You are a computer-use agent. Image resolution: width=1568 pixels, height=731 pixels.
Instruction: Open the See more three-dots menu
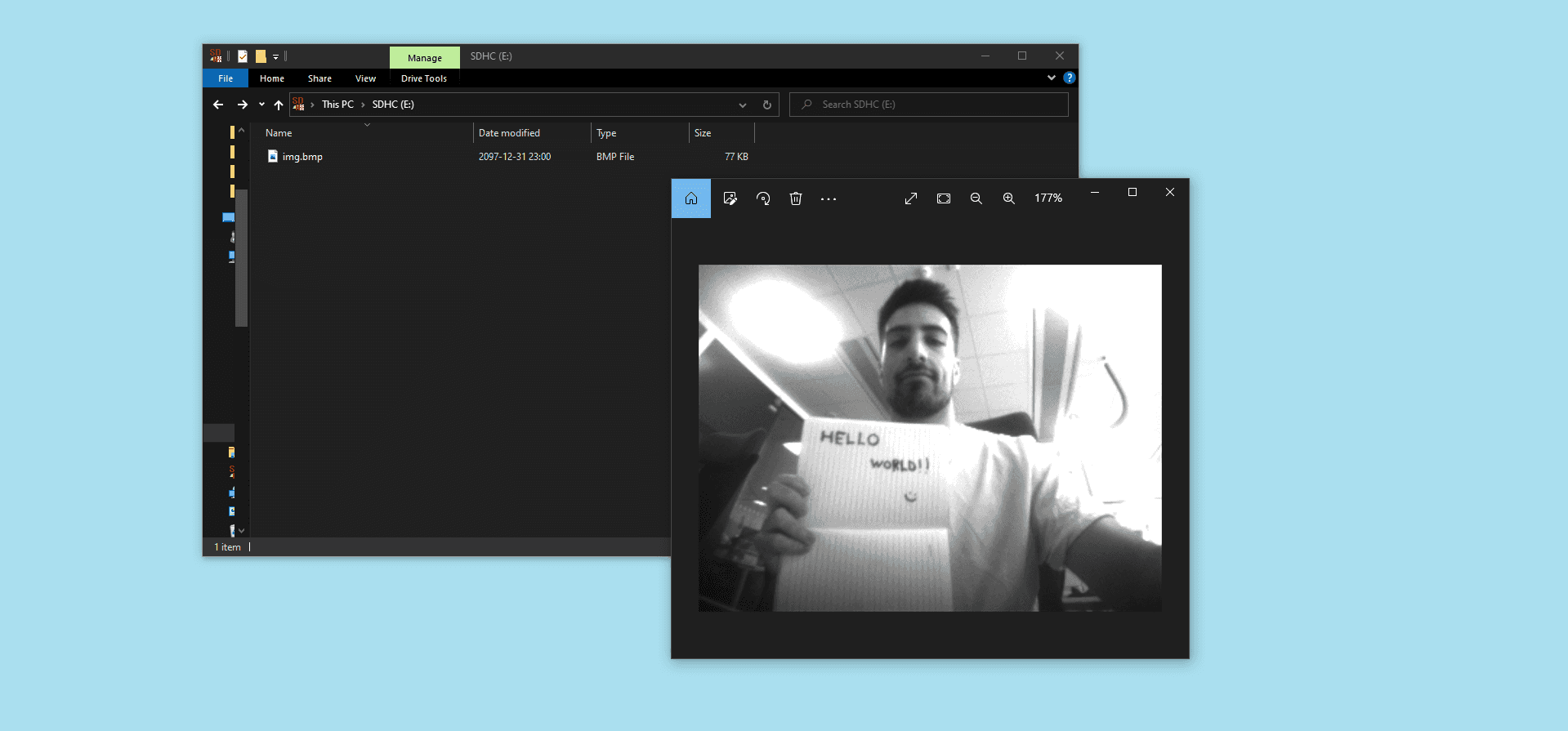coord(829,198)
